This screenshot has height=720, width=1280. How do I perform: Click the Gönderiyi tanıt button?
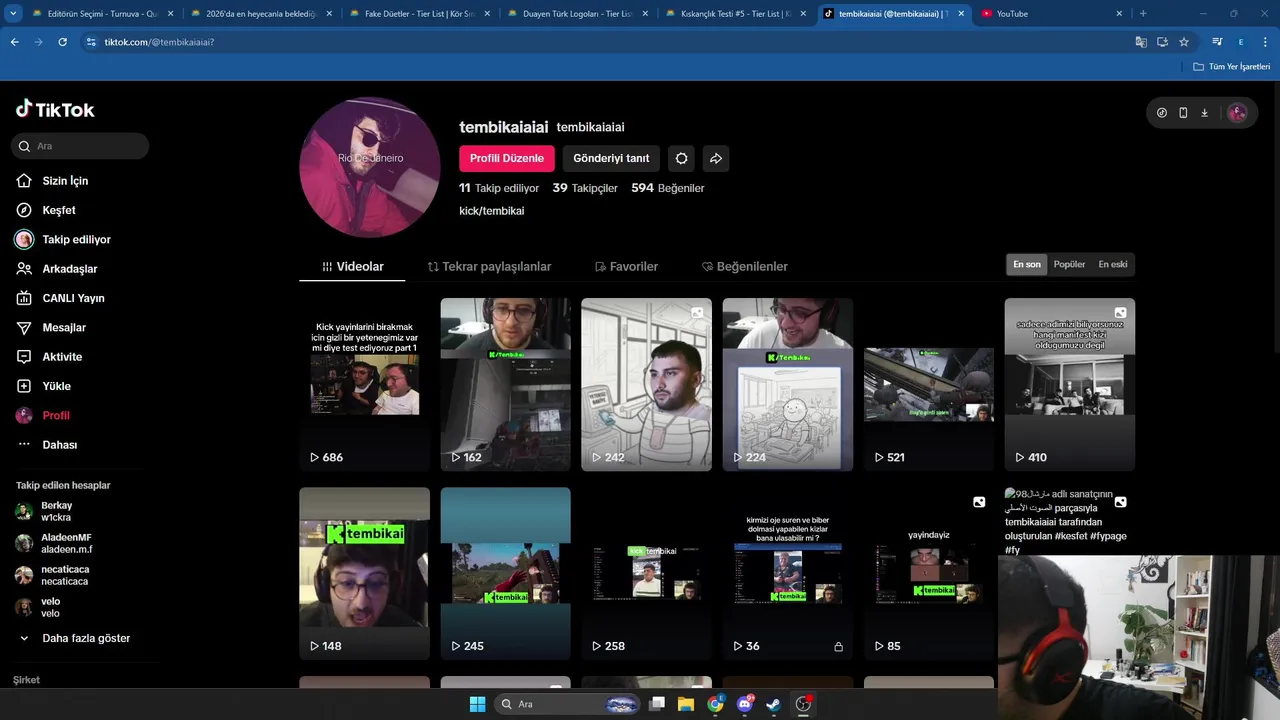click(611, 158)
